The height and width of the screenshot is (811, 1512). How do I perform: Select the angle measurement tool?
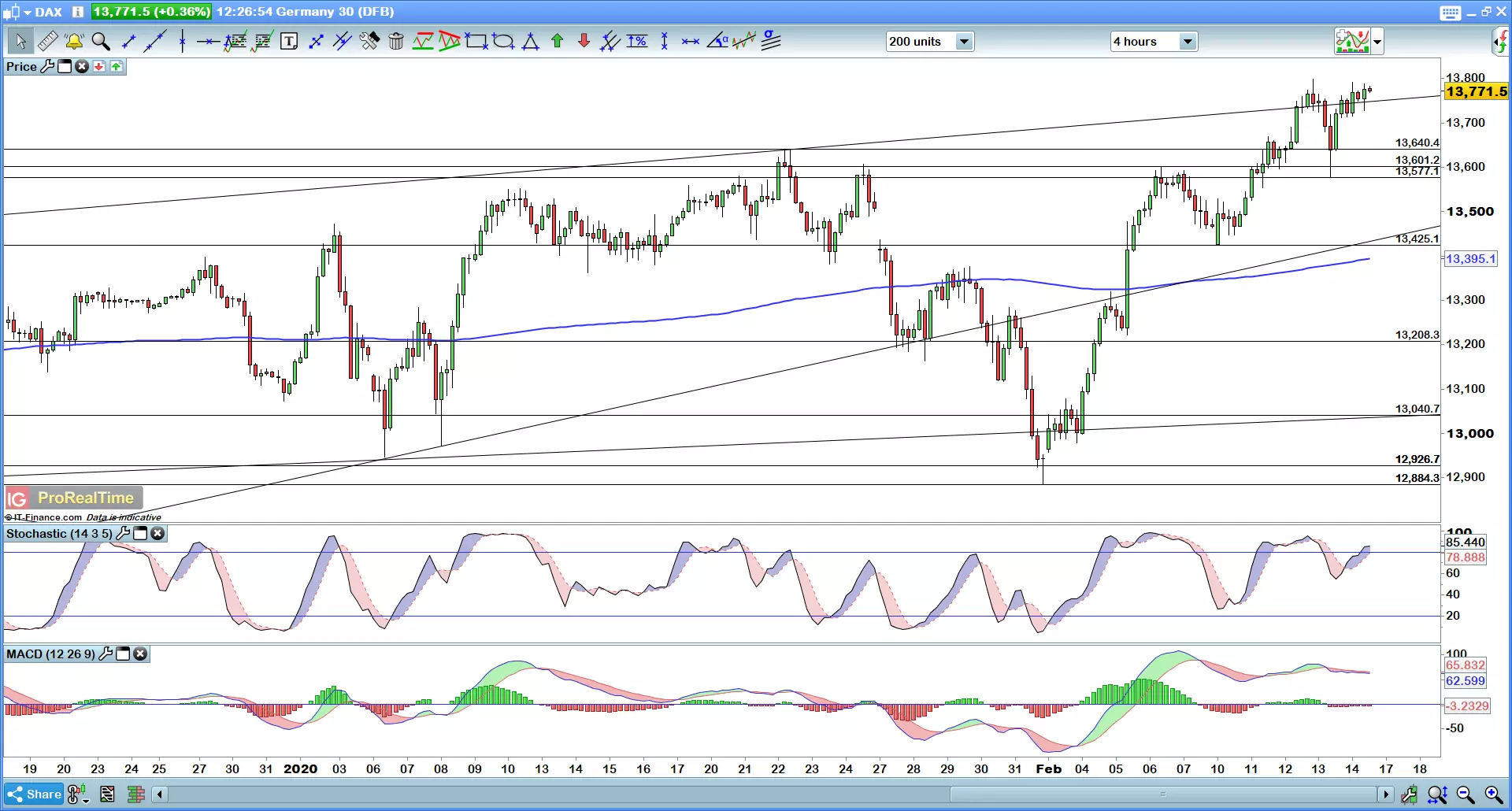(717, 41)
